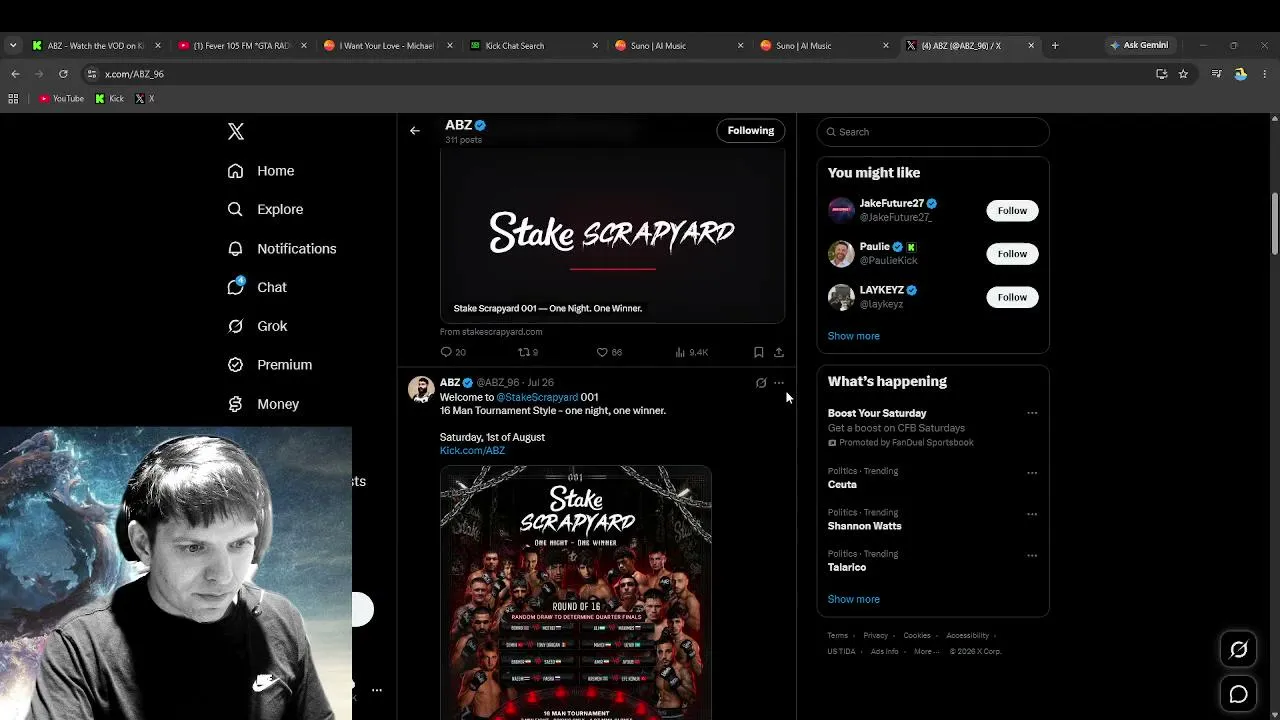Open more options for the Talarico trend
This screenshot has width=1280, height=720.
(1032, 555)
